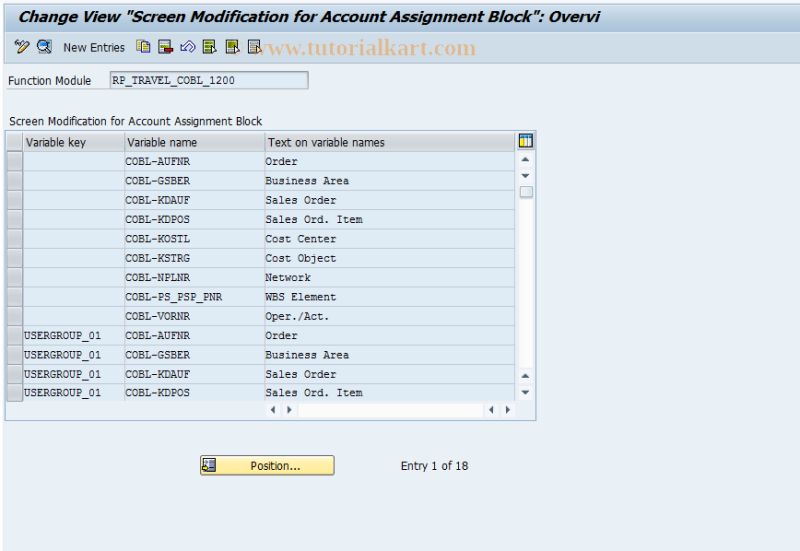Select the Cost Object row marker

(15, 258)
